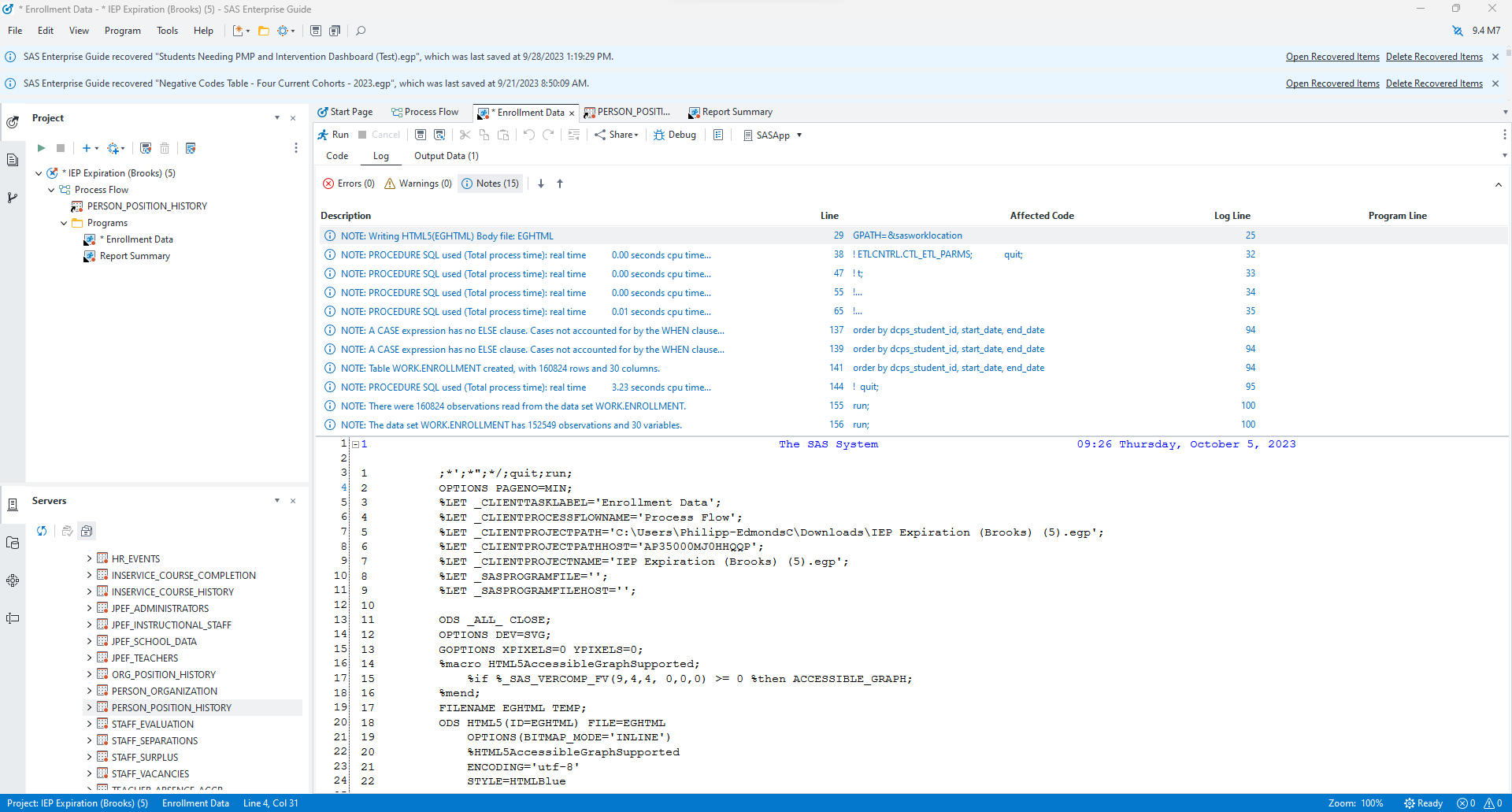Viewport: 1512px width, 812px height.
Task: Toggle the Notes (15) filter
Action: pos(491,184)
